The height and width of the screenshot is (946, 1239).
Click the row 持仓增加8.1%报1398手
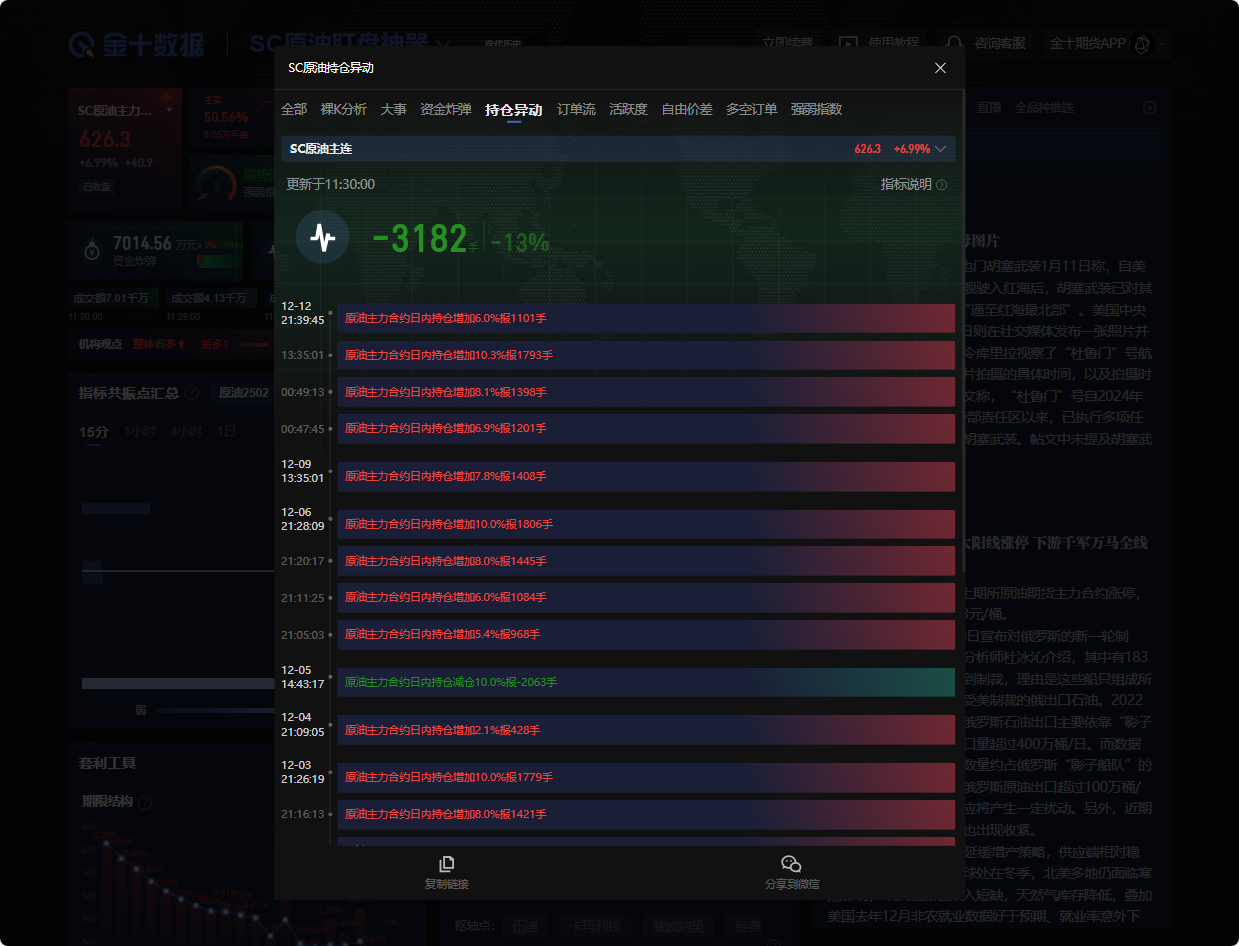[x=646, y=392]
